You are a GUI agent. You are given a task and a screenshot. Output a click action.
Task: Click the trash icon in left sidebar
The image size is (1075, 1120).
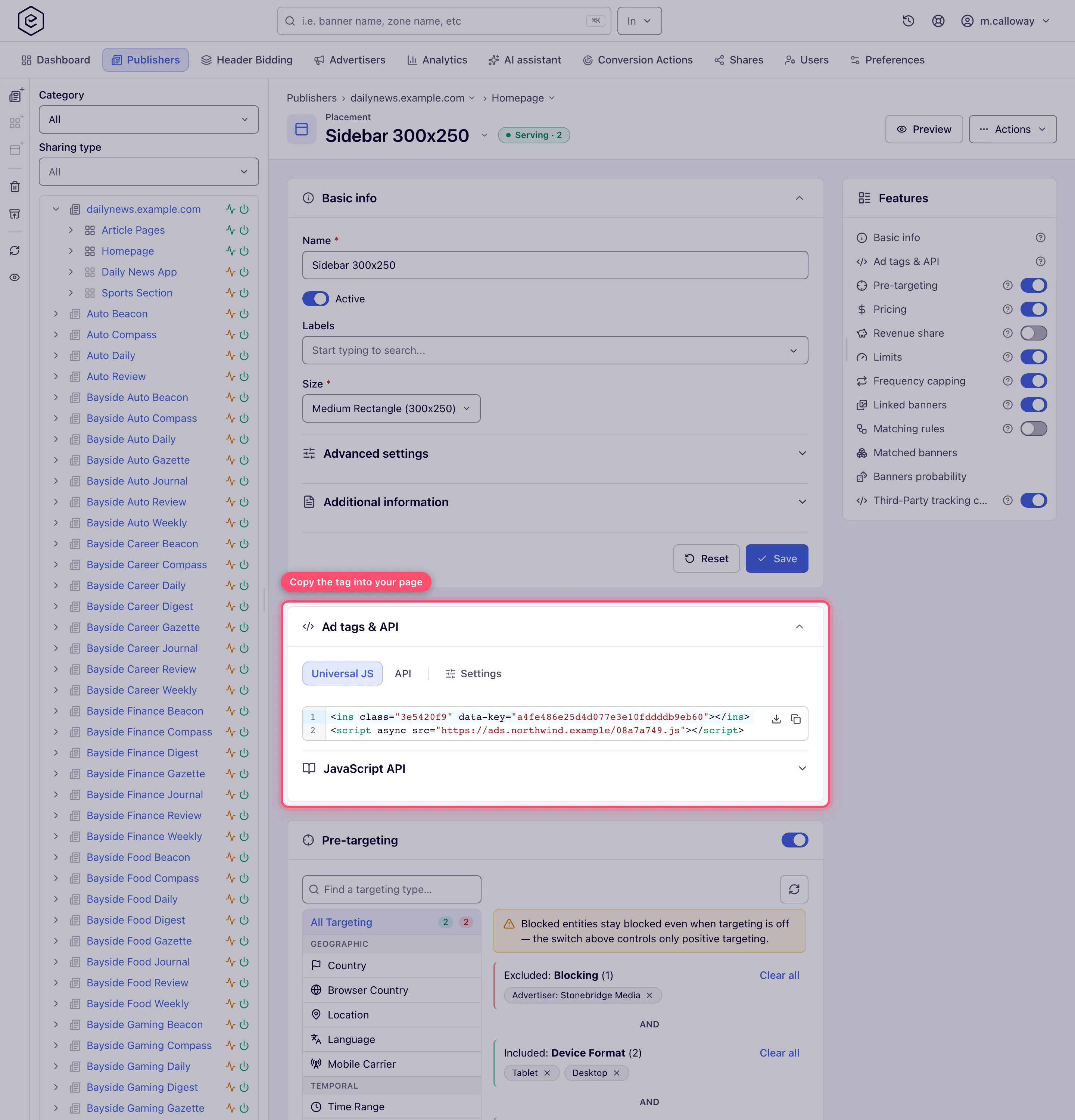pyautogui.click(x=15, y=186)
